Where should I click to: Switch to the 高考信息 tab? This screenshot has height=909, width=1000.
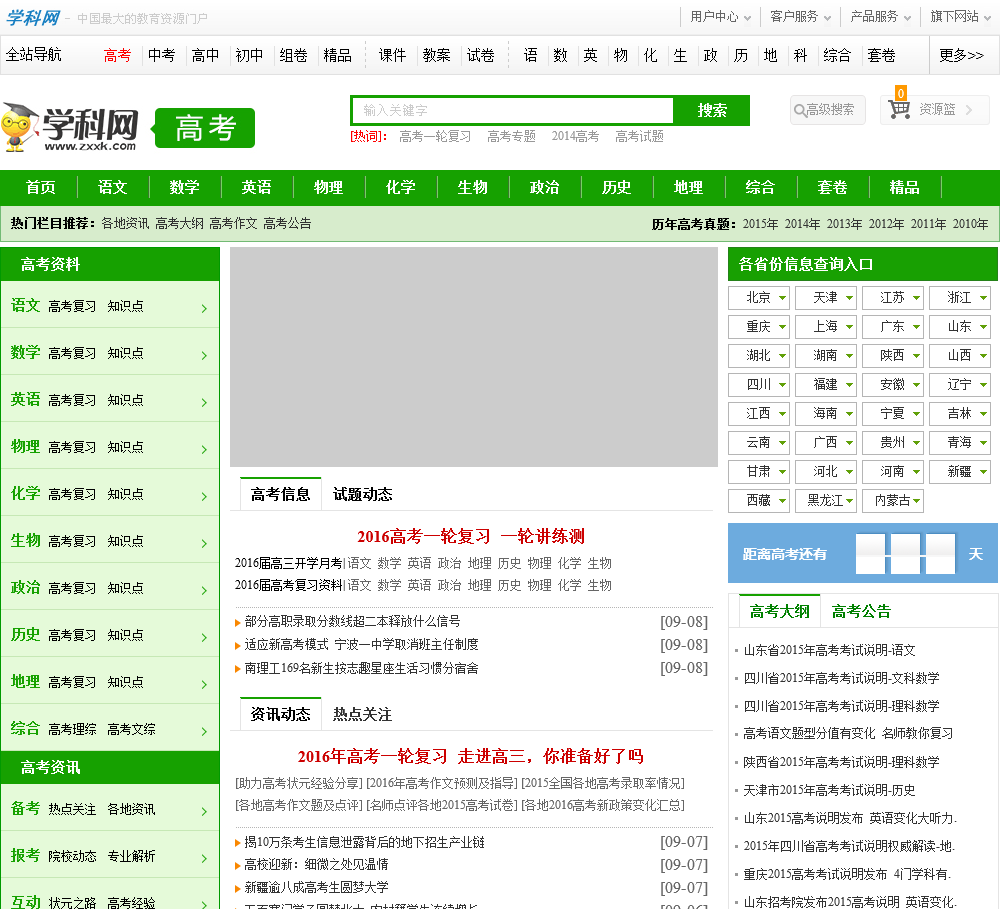click(281, 494)
